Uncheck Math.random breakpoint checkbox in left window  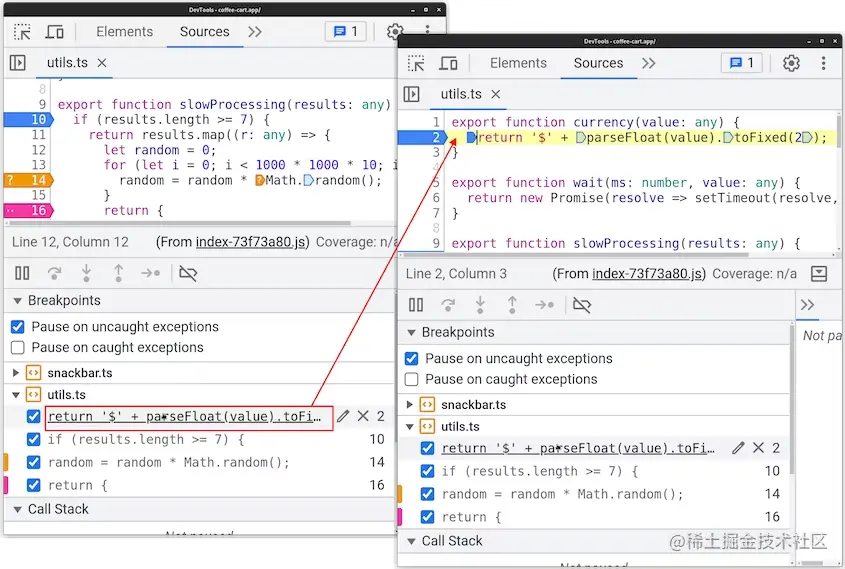(33, 462)
